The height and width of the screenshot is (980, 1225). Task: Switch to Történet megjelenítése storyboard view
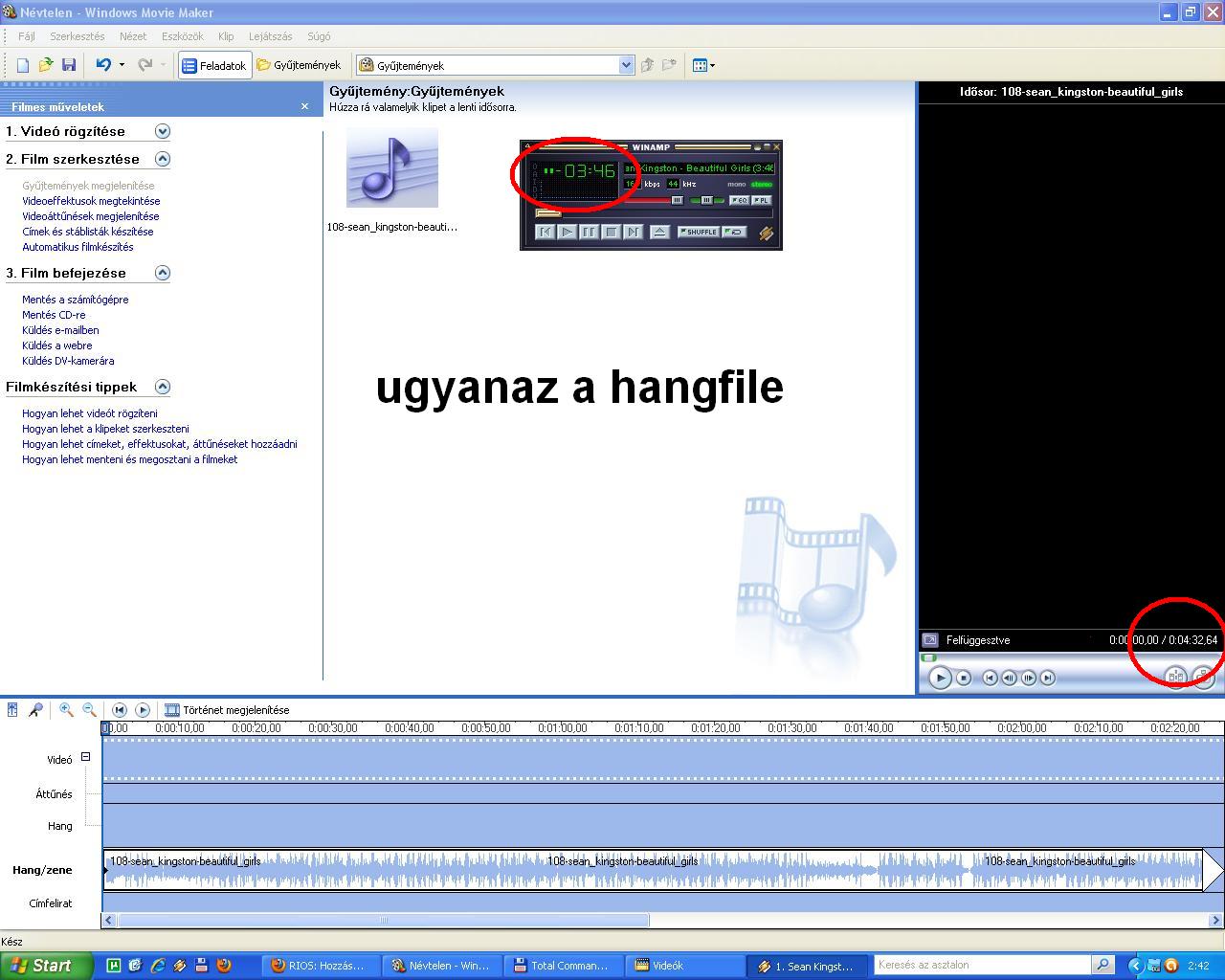228,710
